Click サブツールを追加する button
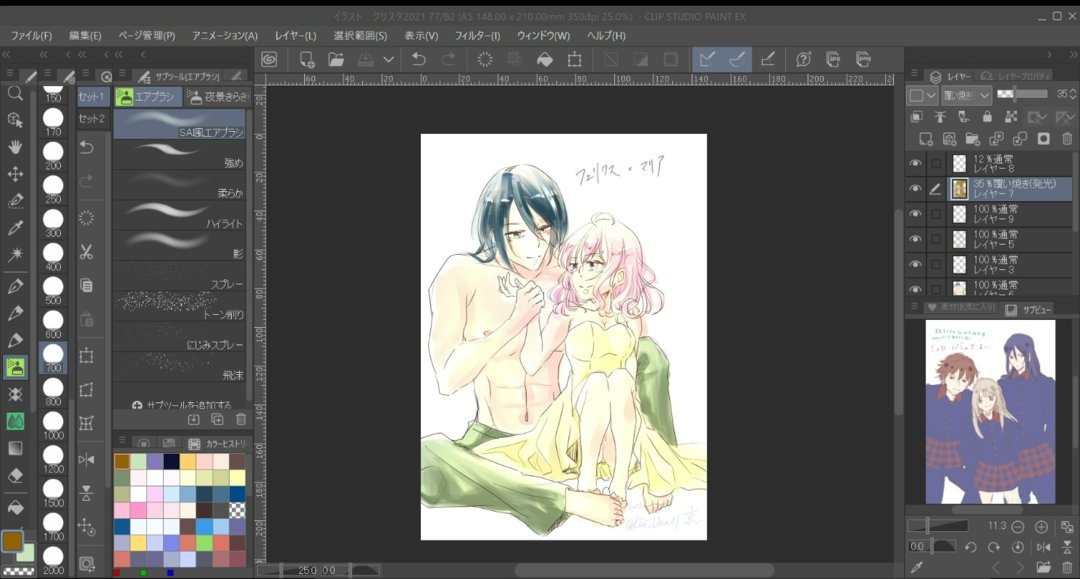1080x579 pixels. 182,405
